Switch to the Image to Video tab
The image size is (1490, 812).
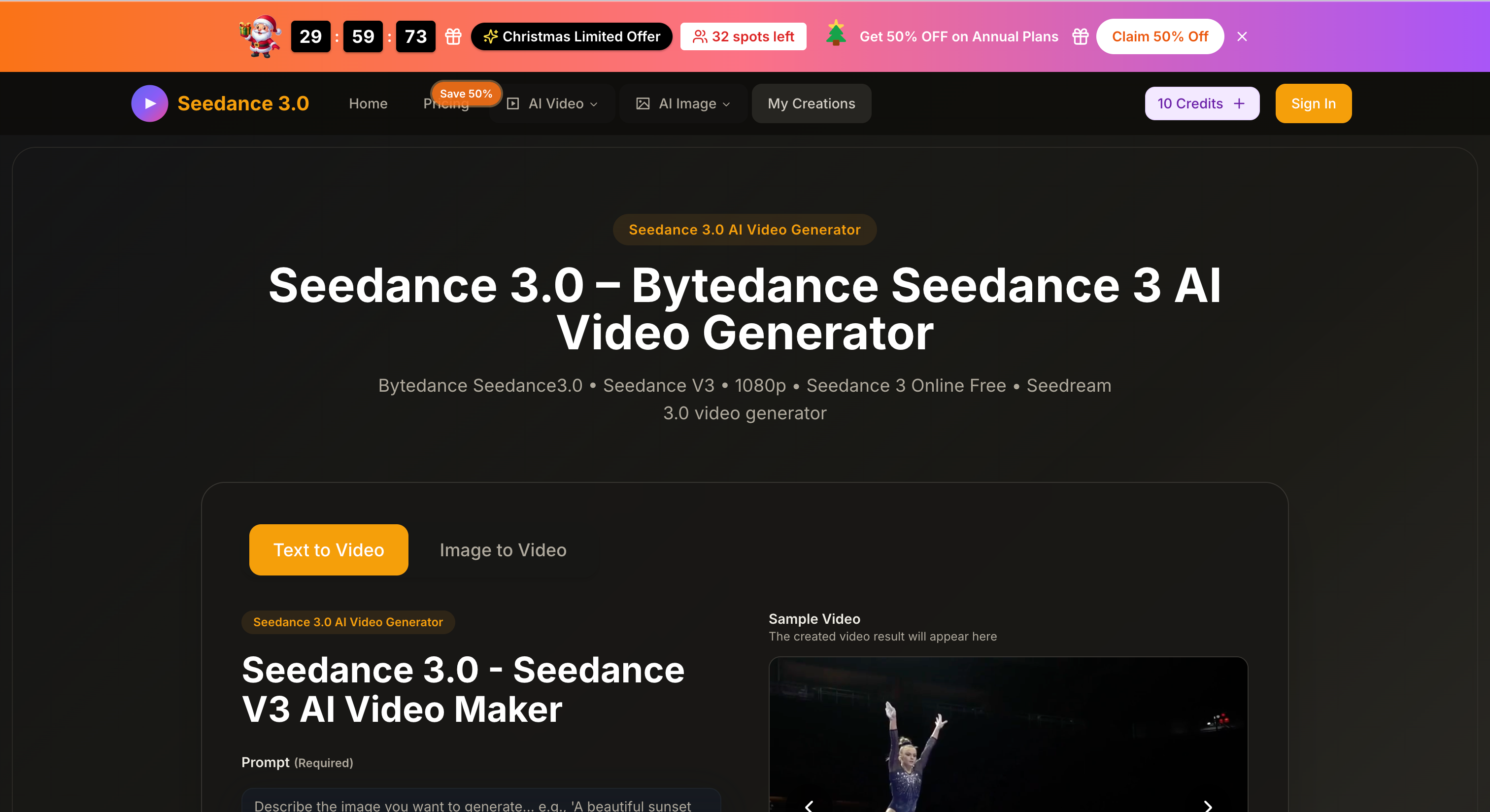(503, 549)
